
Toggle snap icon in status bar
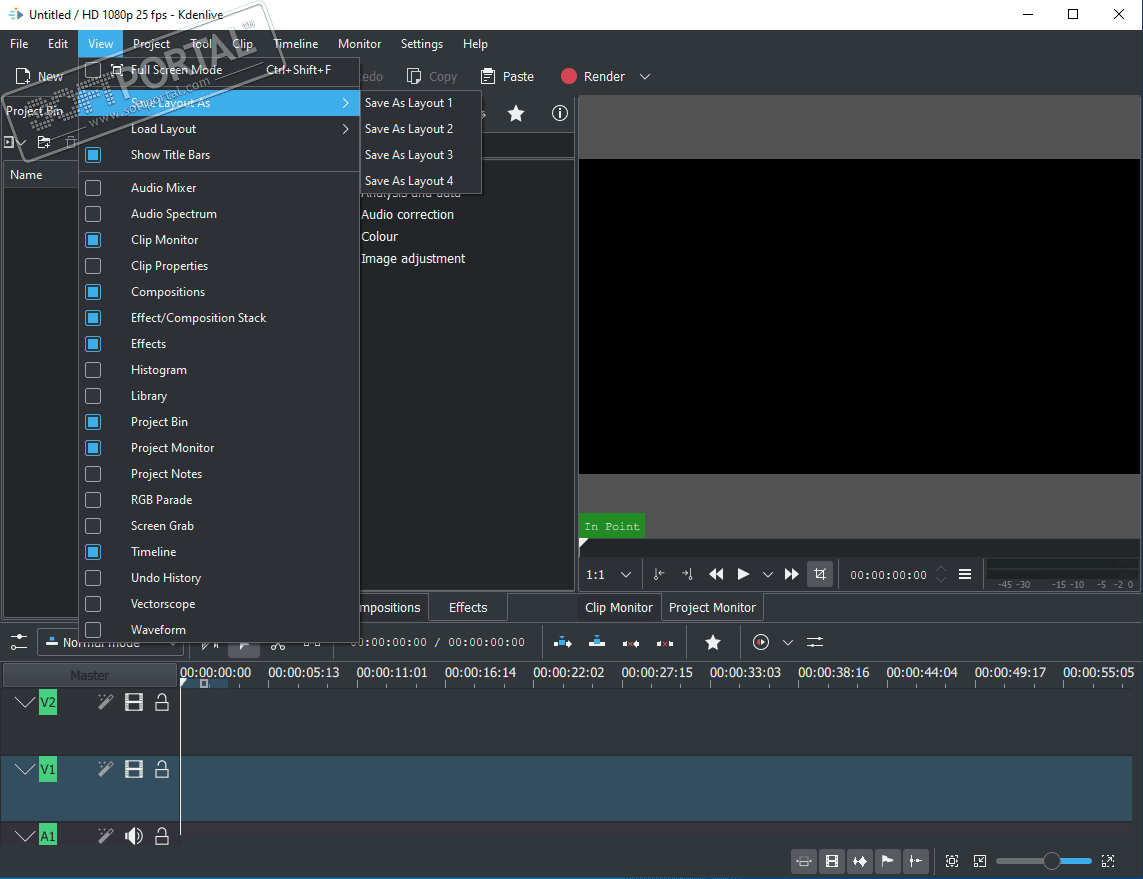tap(916, 862)
